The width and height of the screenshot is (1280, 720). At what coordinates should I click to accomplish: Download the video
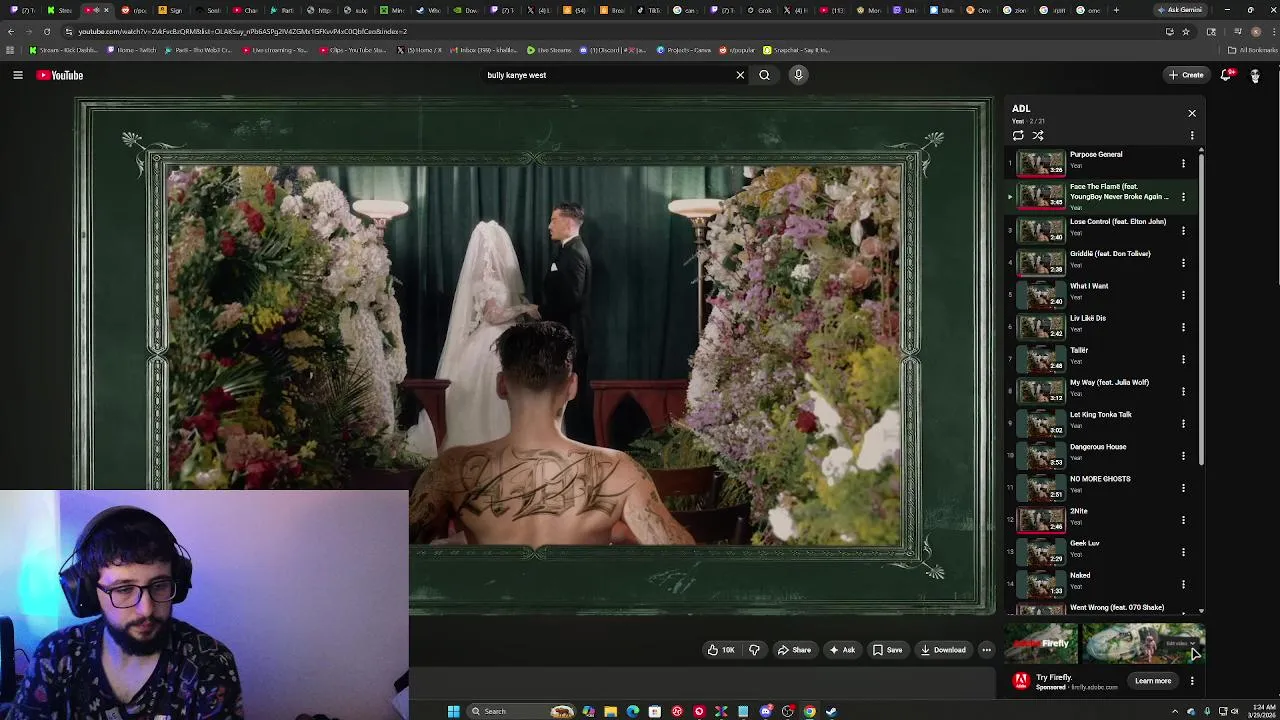943,650
